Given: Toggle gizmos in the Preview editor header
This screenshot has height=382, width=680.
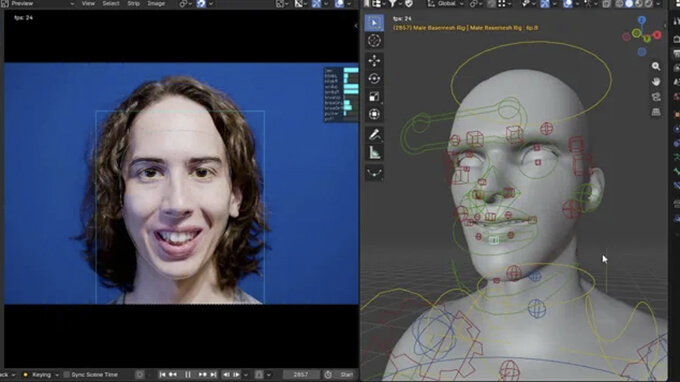Looking at the screenshot, I should (317, 4).
